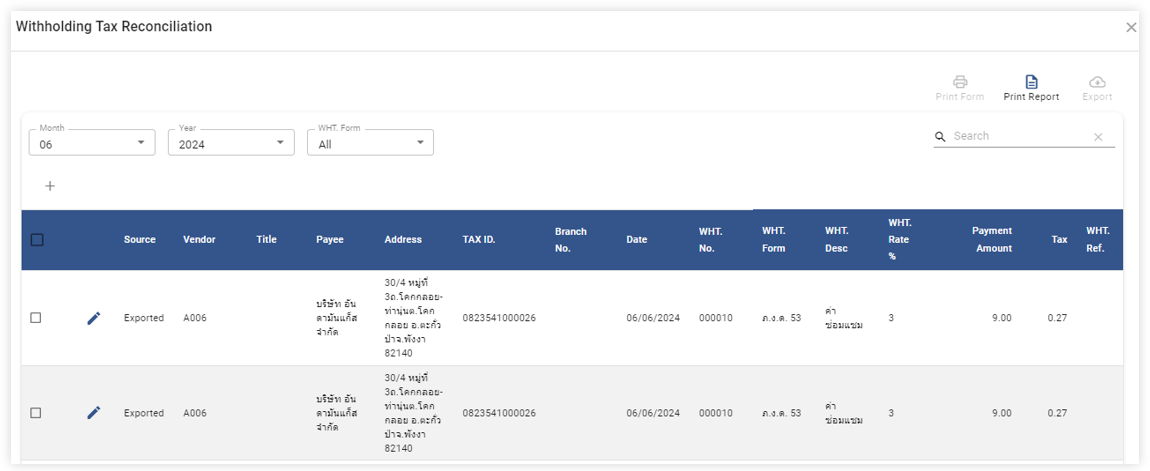Clear search with the X icon

click(x=1098, y=137)
